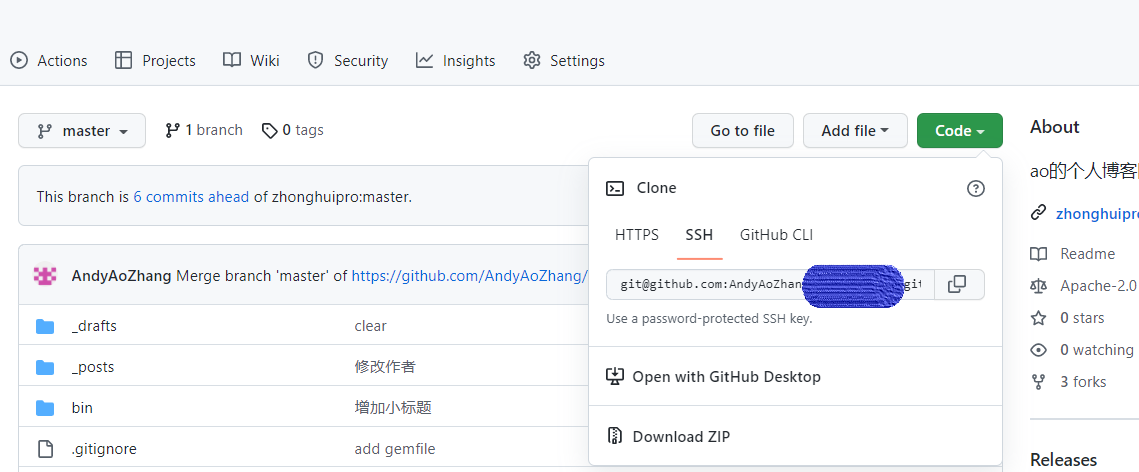Open the master branch dropdown
The height and width of the screenshot is (472, 1139).
pyautogui.click(x=82, y=131)
